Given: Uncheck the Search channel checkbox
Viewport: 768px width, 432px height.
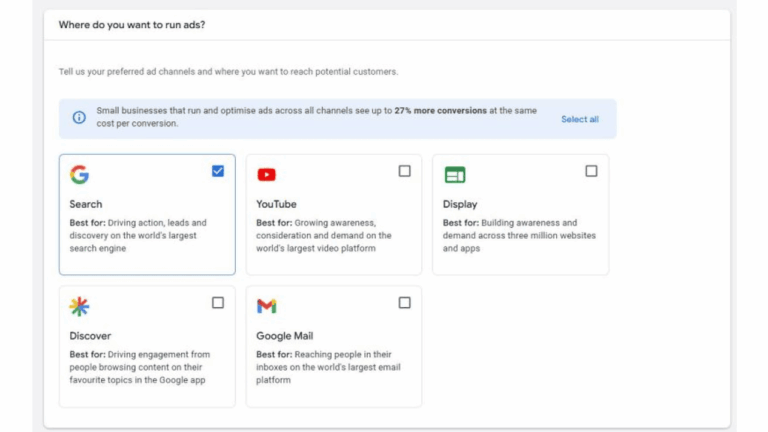Looking at the screenshot, I should click(218, 171).
